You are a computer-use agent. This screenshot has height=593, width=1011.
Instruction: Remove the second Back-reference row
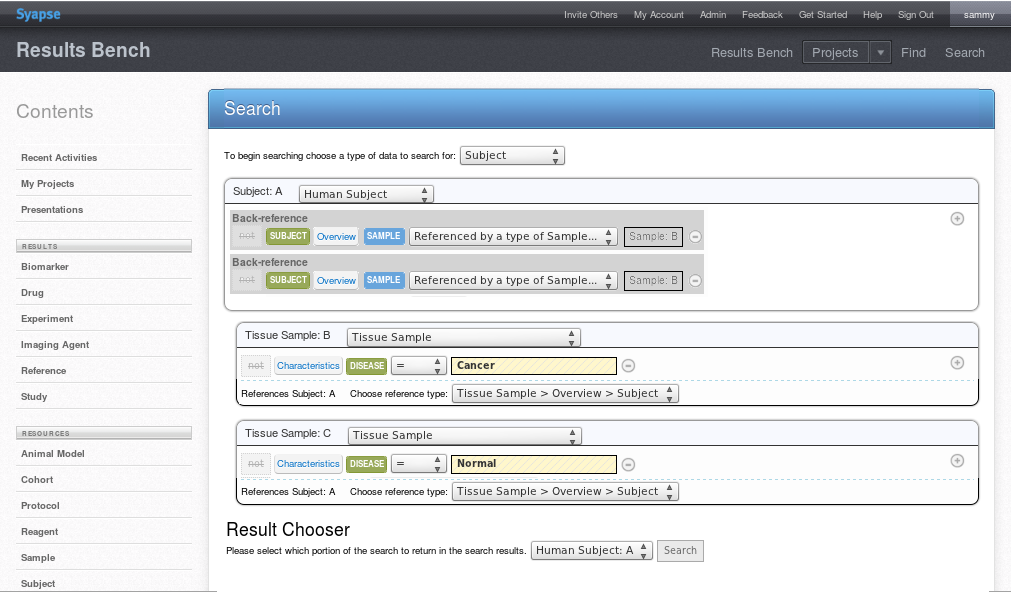pyautogui.click(x=696, y=281)
